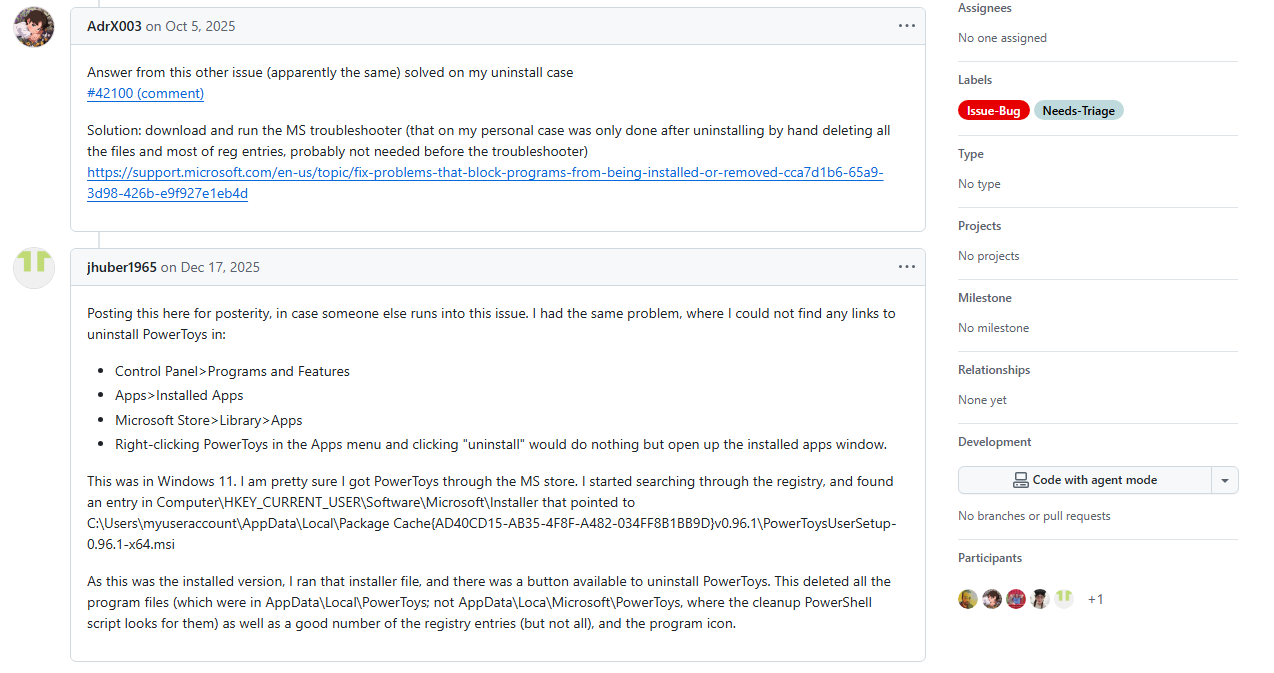Viewport: 1274px width, 673px height.
Task: Open options menu on jhuber1965's comment
Action: coord(906,267)
